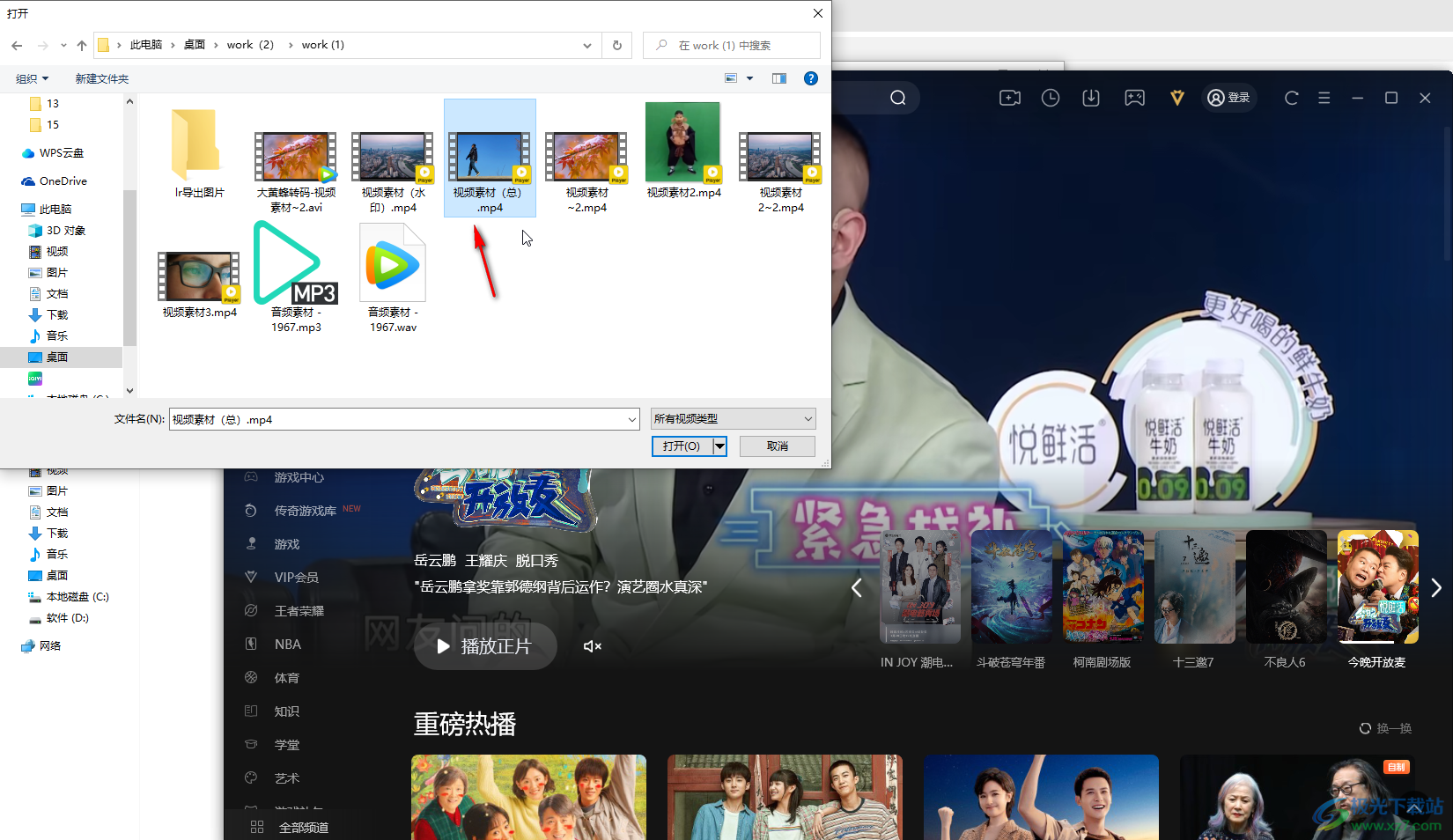Open 游戏中心 in Tencent Video sidebar
Screen dimensions: 1453x840
point(299,477)
